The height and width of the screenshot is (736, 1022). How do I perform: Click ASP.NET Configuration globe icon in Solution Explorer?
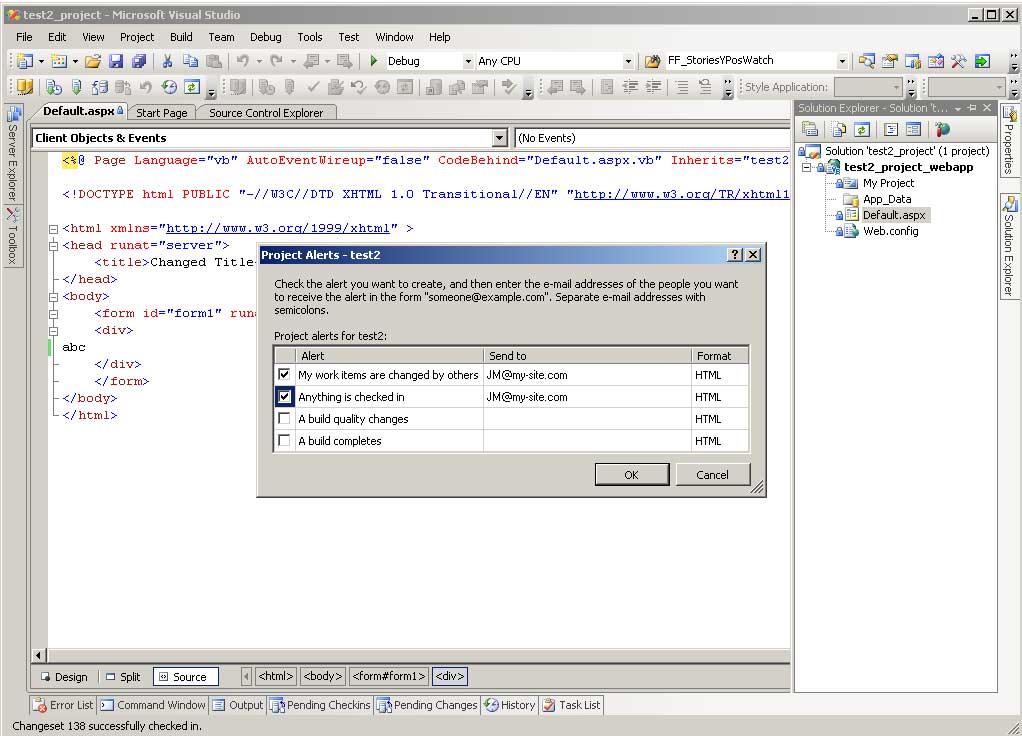pos(942,129)
